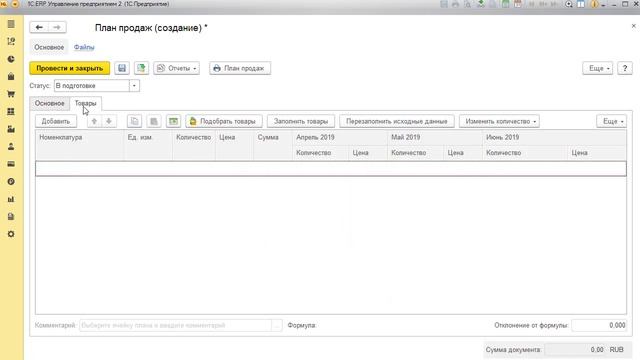Viewport: 640px width, 360px height.
Task: Open the gear administration section in sidebar
Action: click(x=11, y=234)
